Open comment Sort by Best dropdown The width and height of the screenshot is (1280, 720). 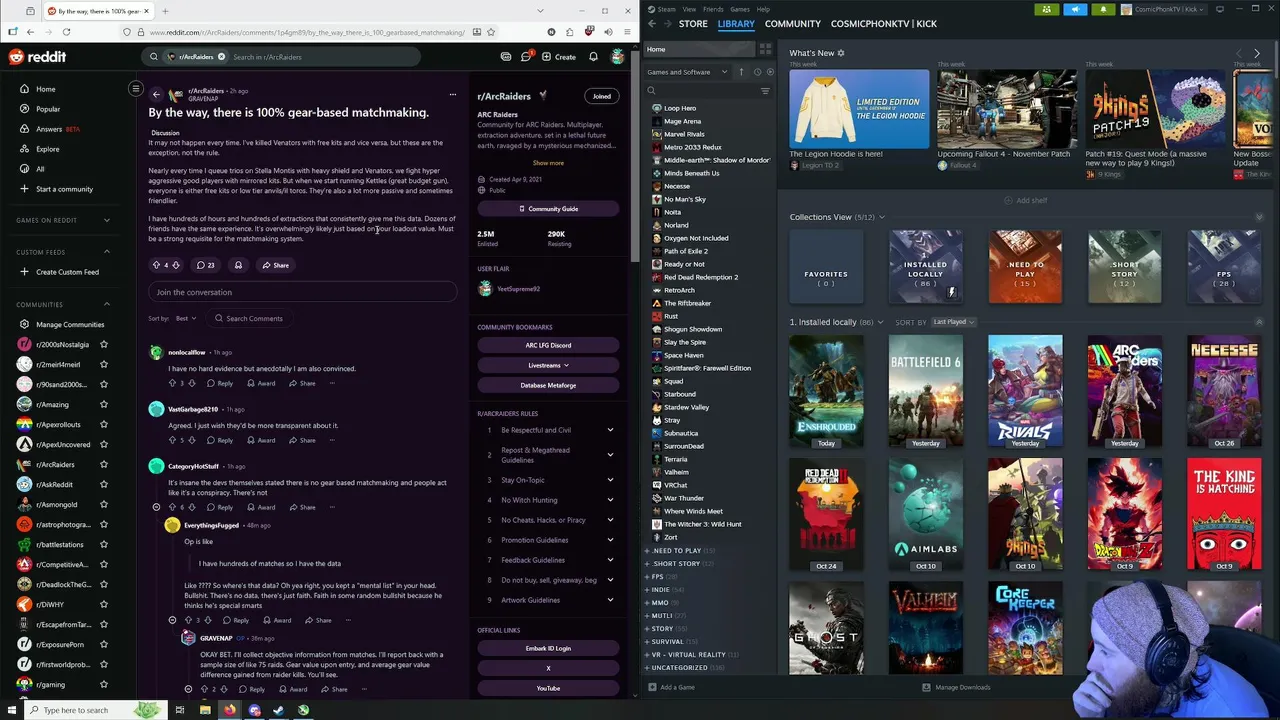(x=186, y=318)
